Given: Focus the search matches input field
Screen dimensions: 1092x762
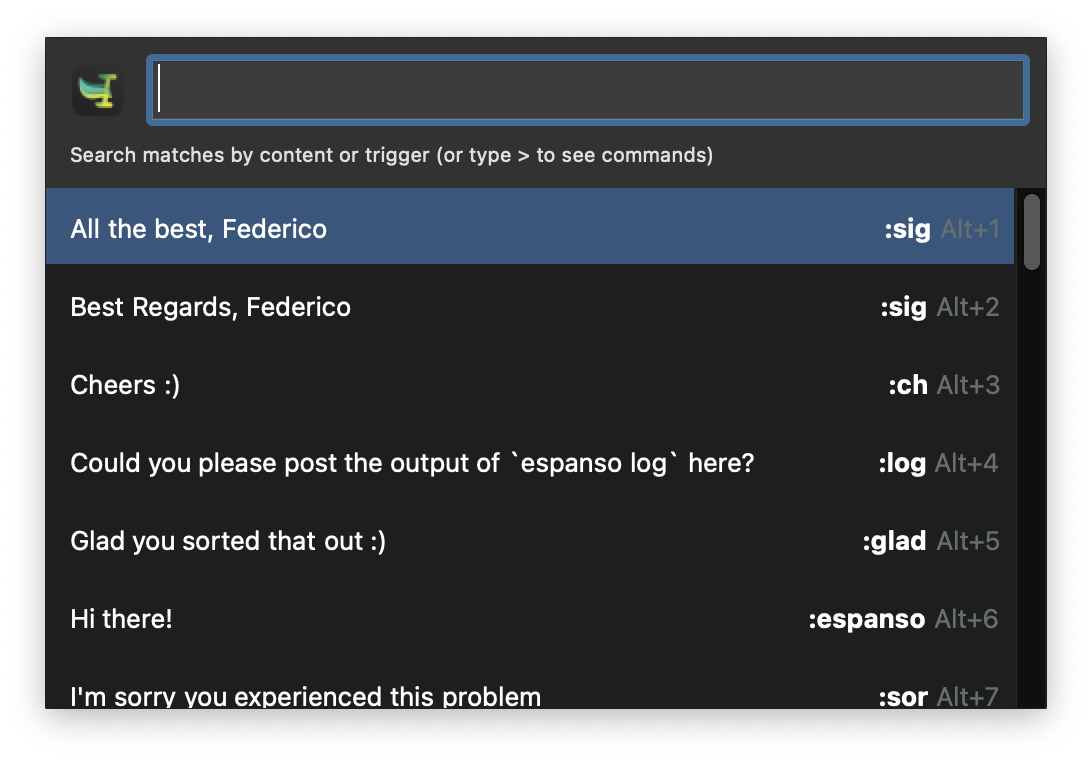Looking at the screenshot, I should coord(588,91).
